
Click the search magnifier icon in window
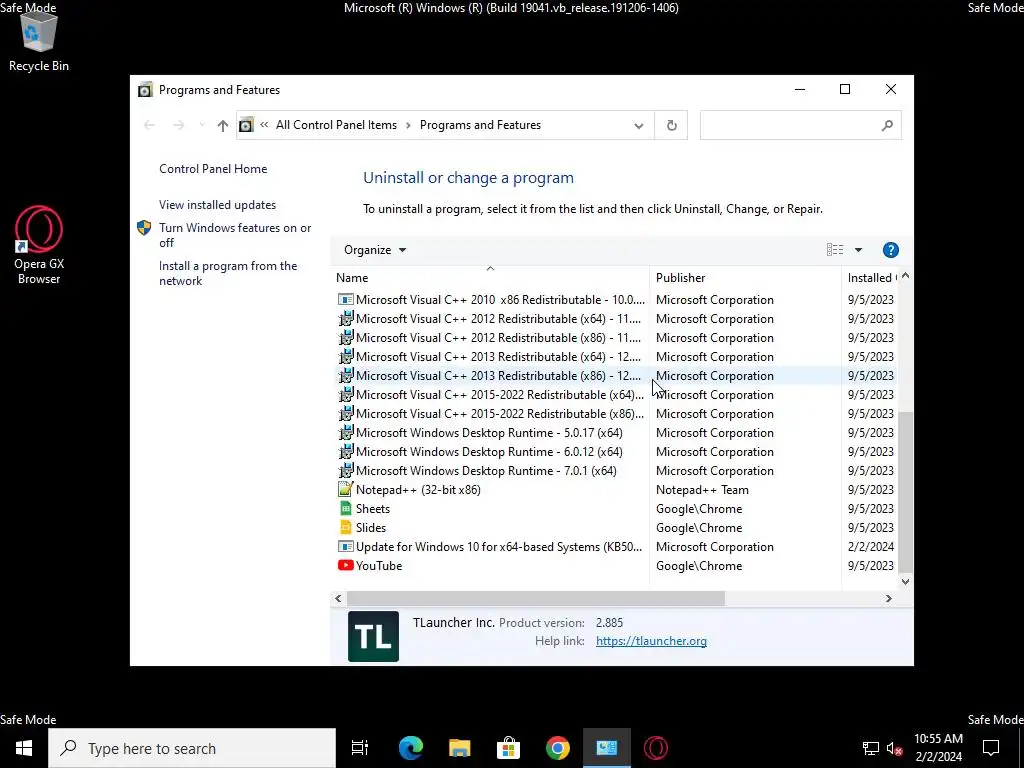coord(886,125)
